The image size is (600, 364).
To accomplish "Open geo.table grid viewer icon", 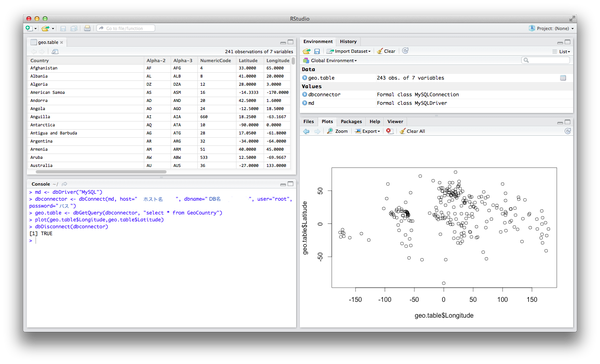I will tap(563, 78).
